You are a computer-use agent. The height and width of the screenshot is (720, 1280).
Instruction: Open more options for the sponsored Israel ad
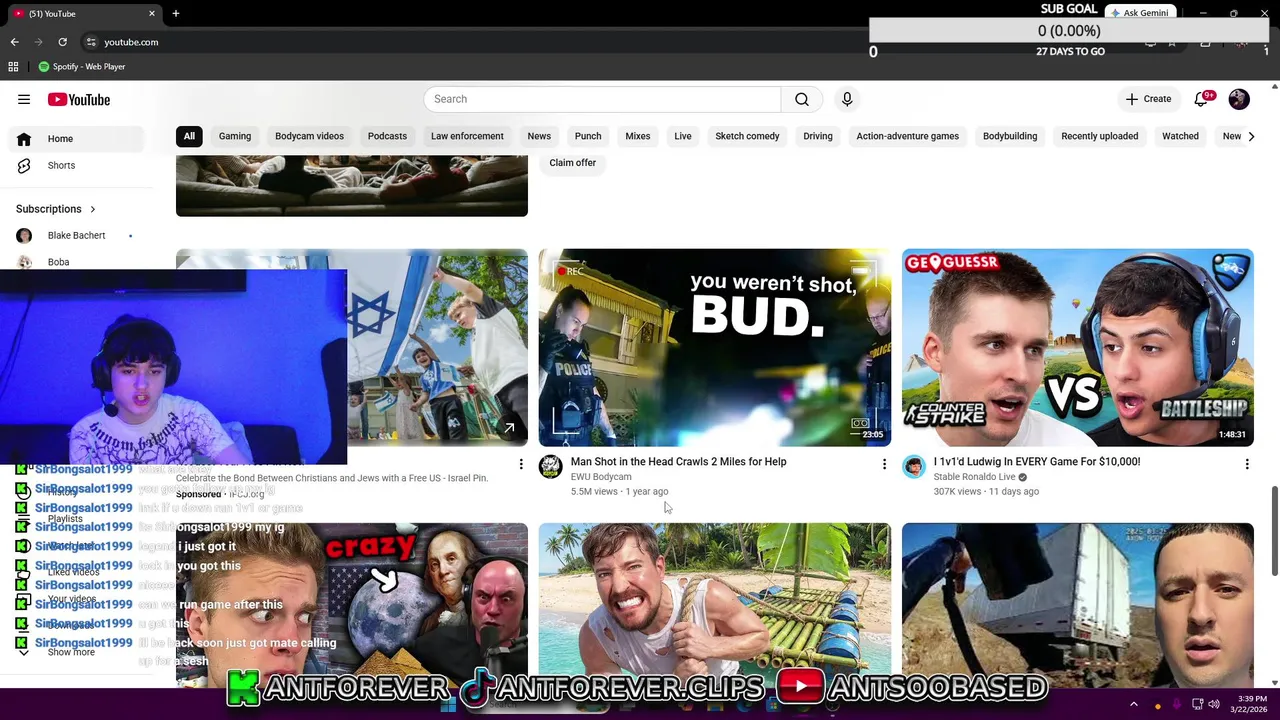[x=521, y=464]
